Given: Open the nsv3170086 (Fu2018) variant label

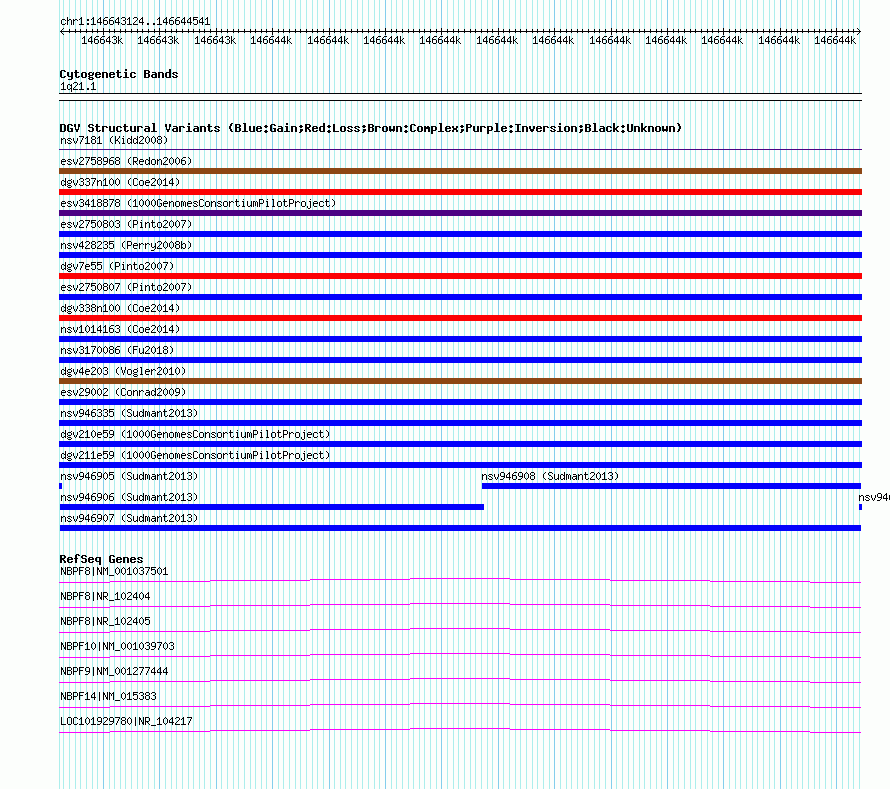Looking at the screenshot, I should [x=117, y=350].
